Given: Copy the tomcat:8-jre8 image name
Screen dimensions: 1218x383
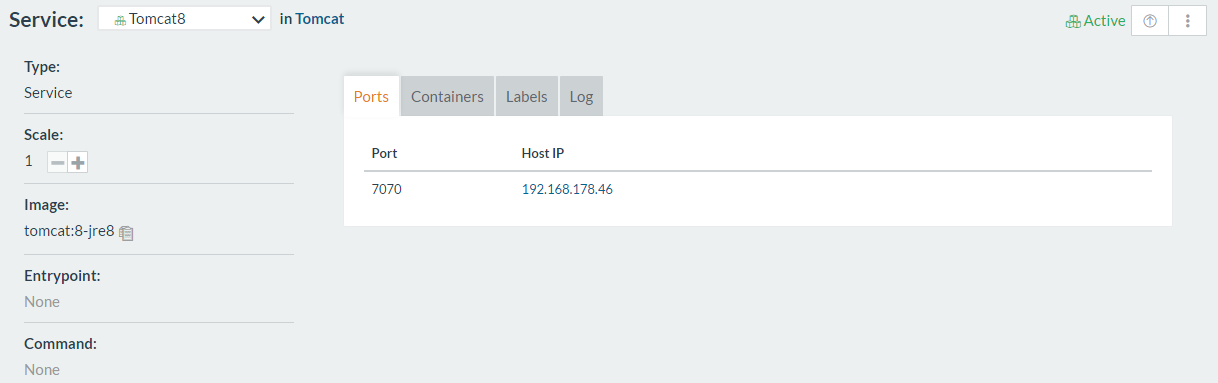Looking at the screenshot, I should (x=126, y=232).
